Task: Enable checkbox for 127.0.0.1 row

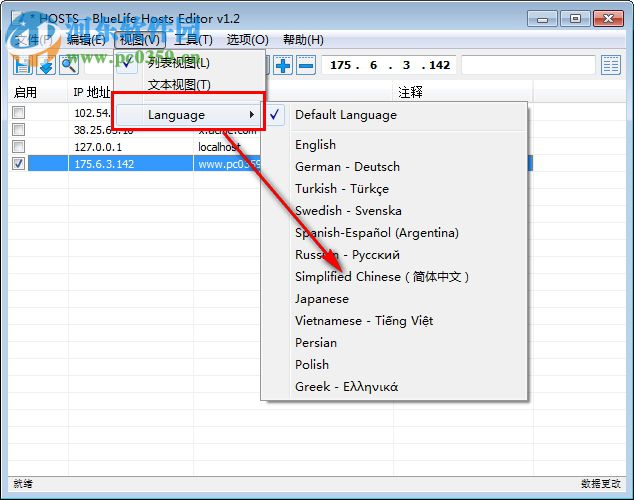Action: coord(18,146)
